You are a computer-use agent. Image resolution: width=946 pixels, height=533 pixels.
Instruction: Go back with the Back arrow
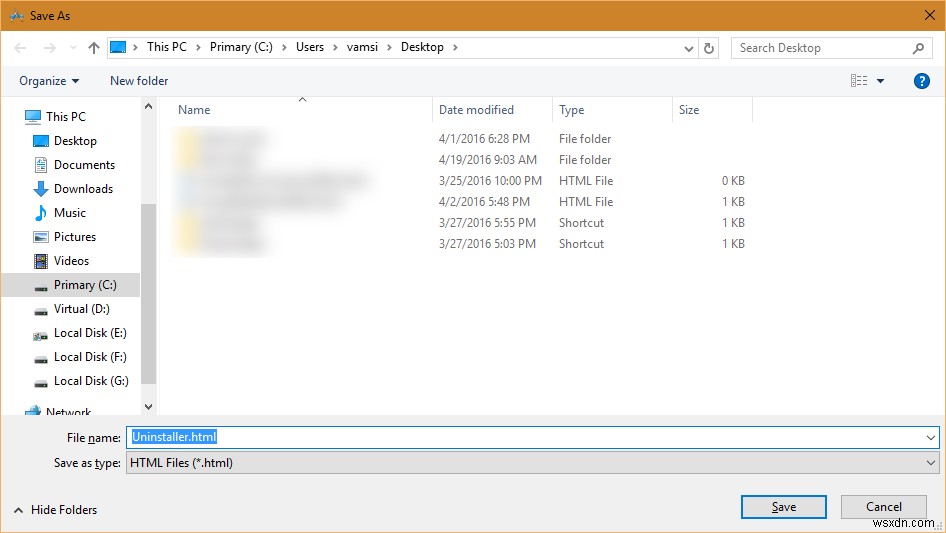click(20, 48)
